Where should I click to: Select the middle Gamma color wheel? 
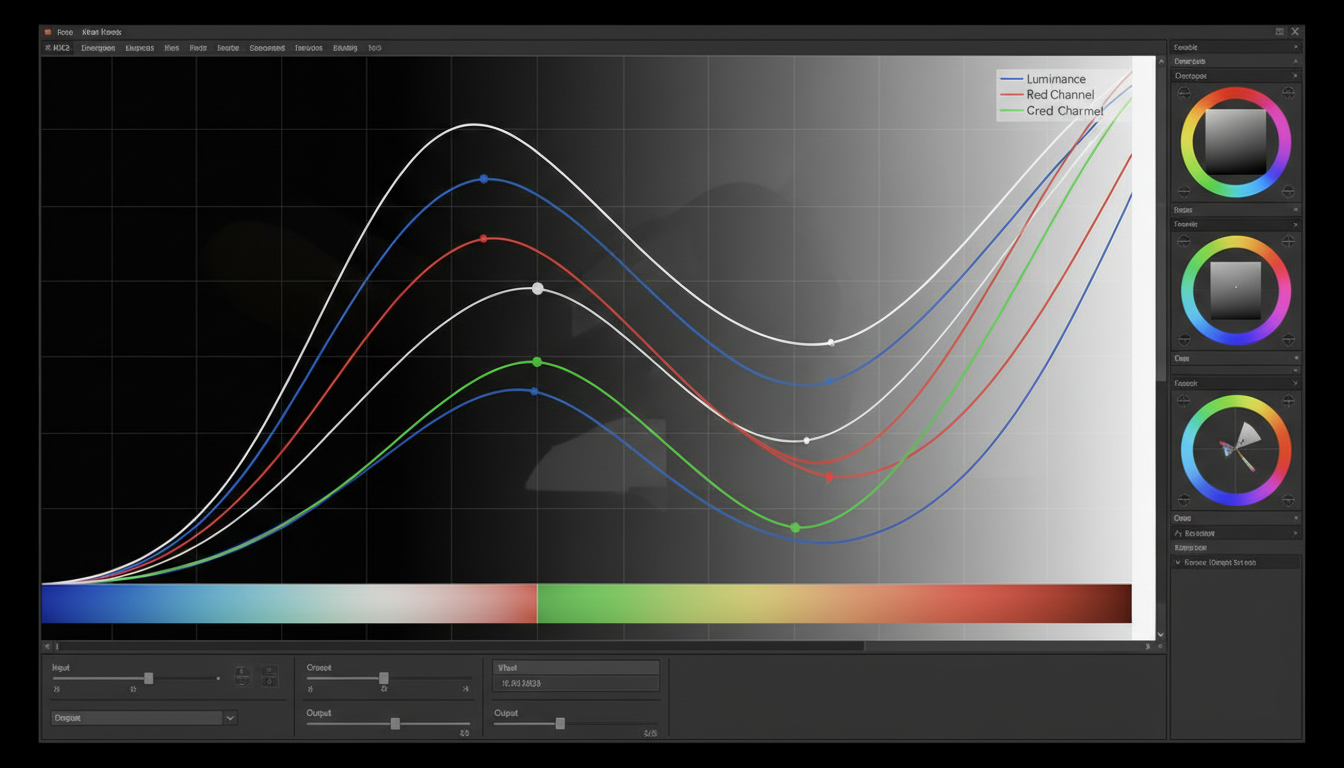pos(1237,288)
